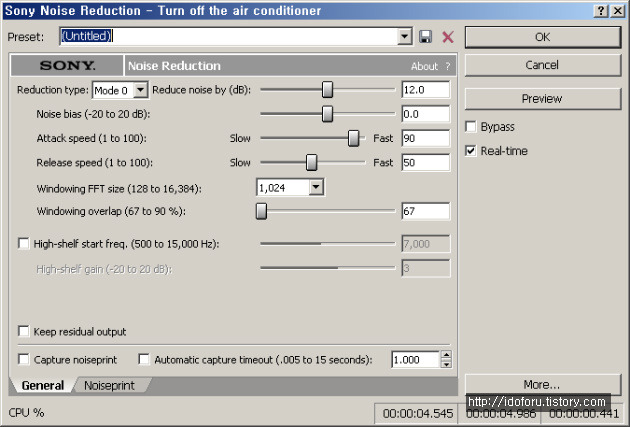Click the Reduce noise by slider handle
This screenshot has width=630, height=427.
click(x=327, y=90)
